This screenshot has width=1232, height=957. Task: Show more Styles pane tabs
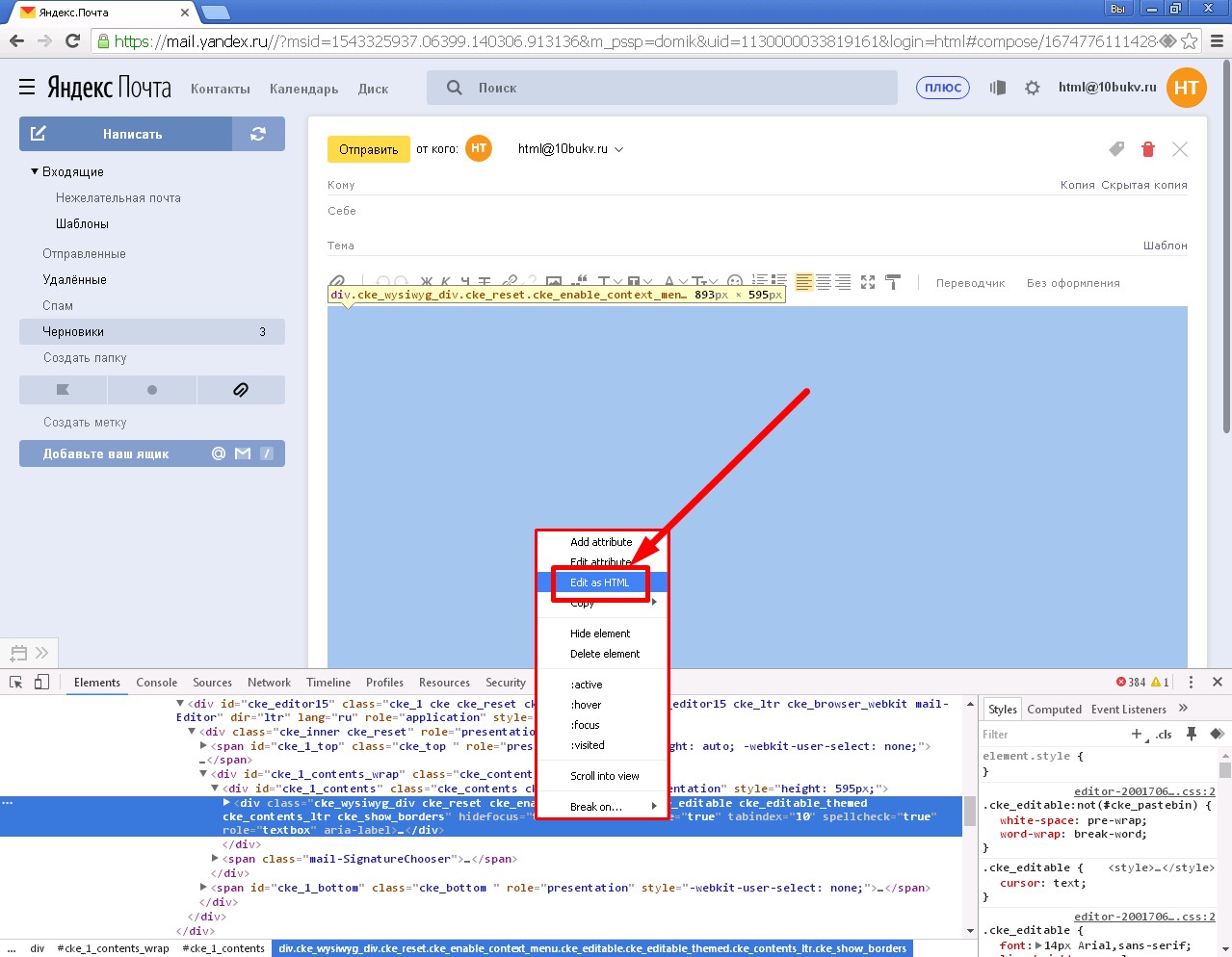[1184, 709]
